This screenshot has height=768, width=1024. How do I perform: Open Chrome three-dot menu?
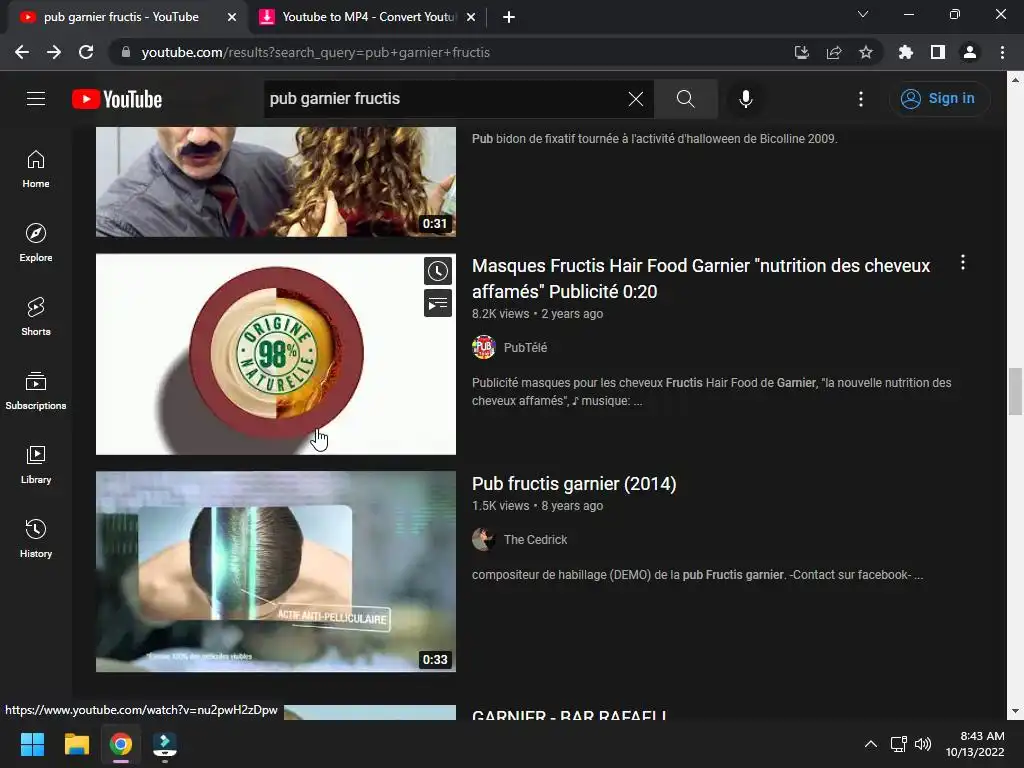tap(1002, 52)
